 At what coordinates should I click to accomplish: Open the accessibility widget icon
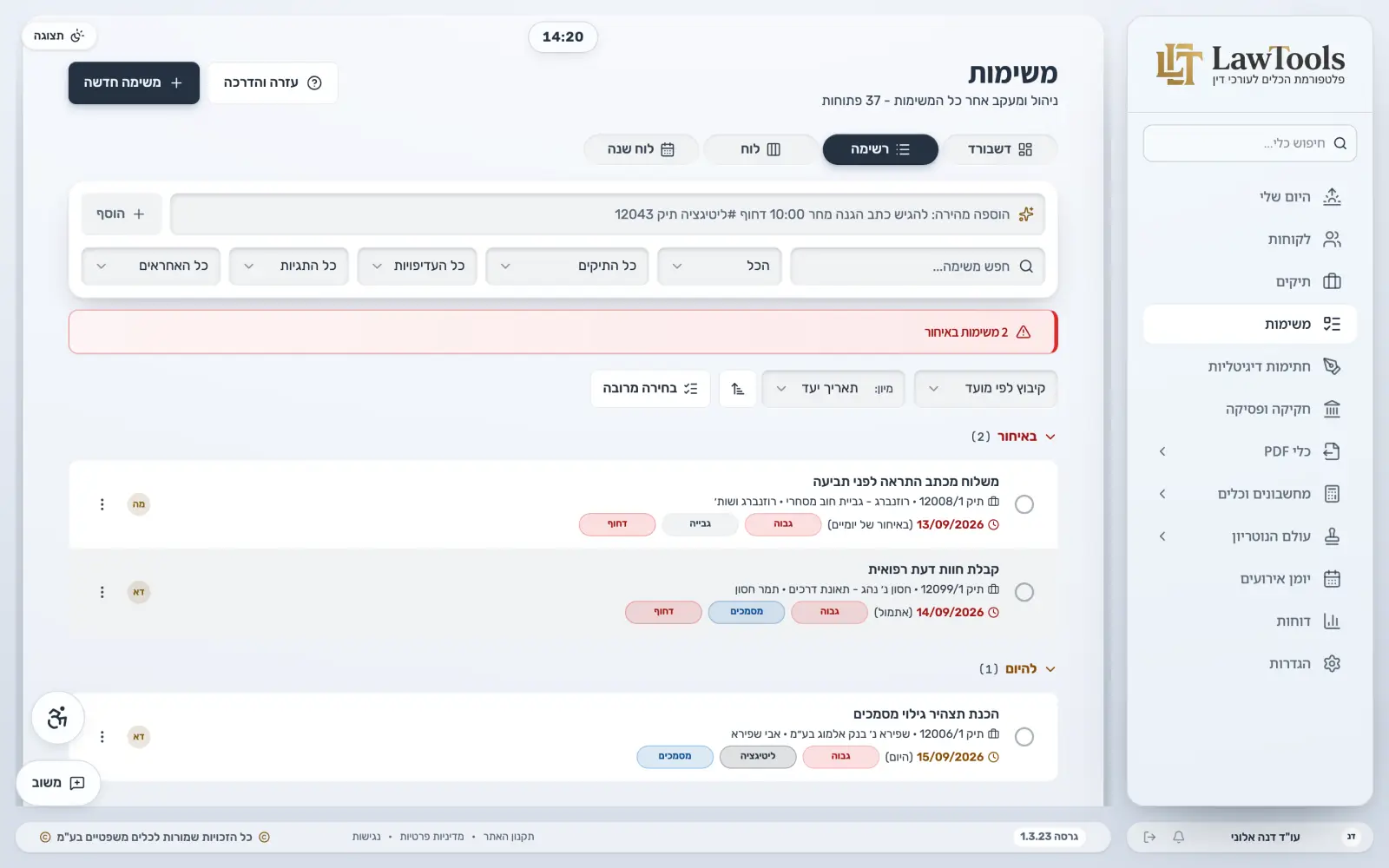point(58,718)
